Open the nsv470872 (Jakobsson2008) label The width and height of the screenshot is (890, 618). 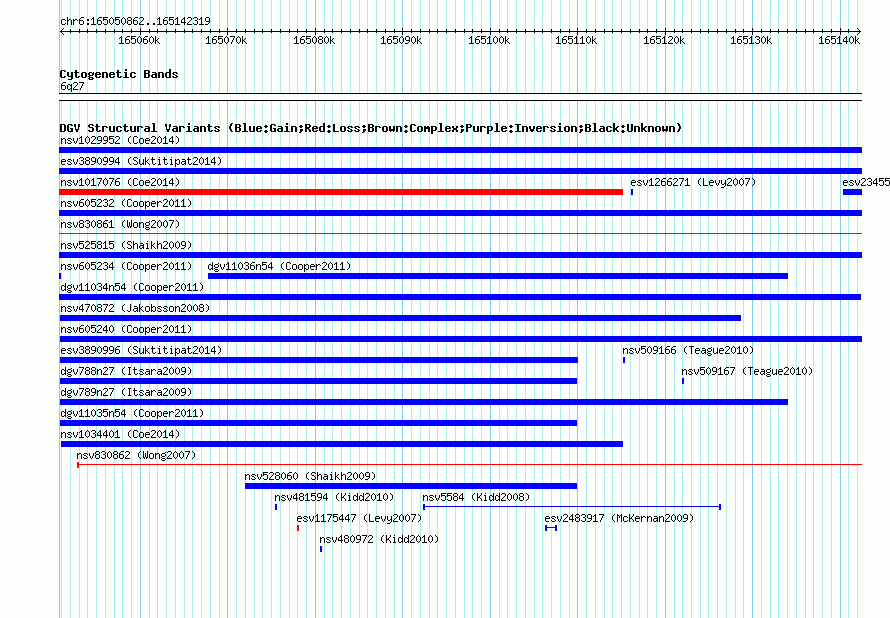(135, 308)
